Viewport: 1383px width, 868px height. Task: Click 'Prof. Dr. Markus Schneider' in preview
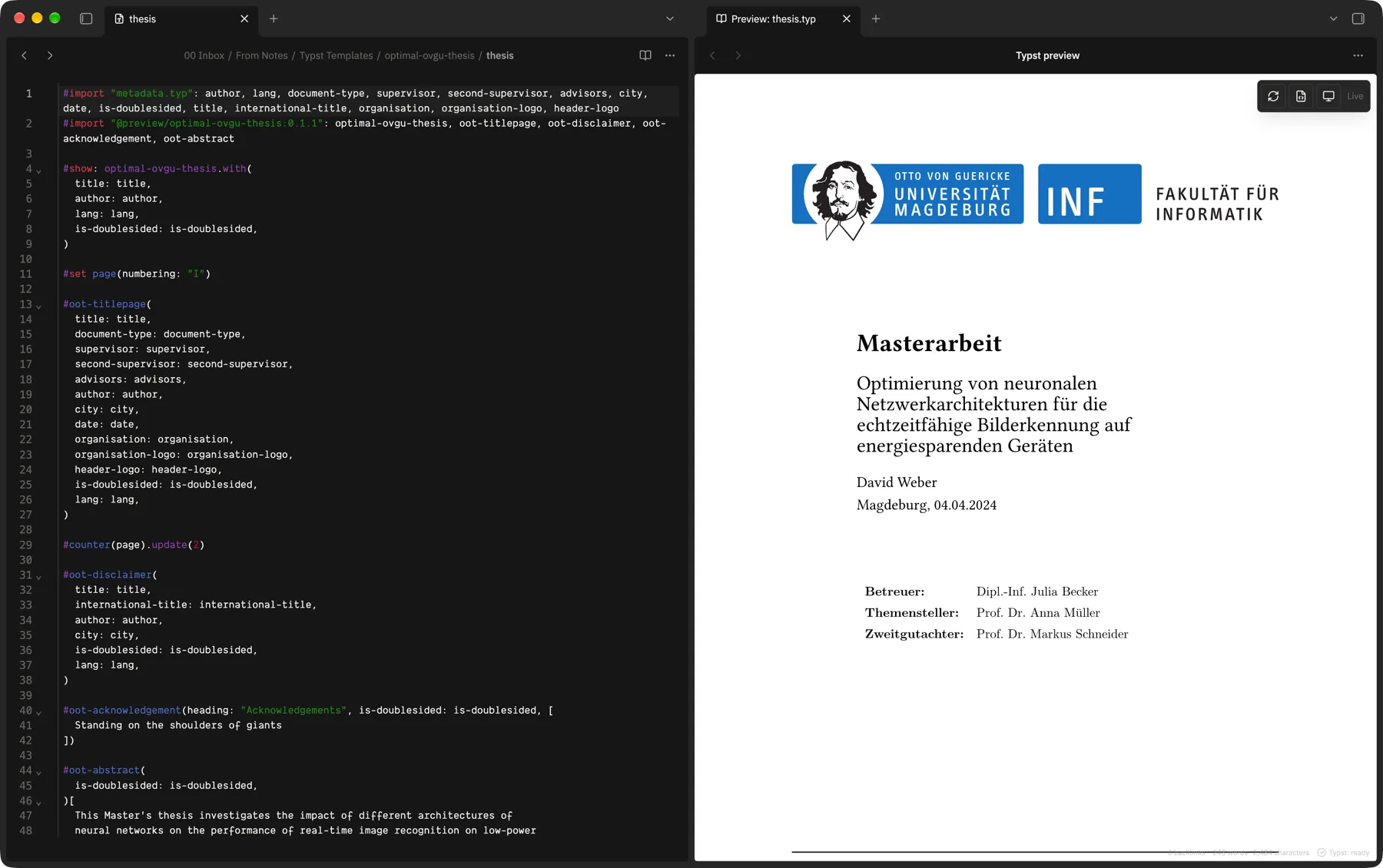click(x=1052, y=634)
